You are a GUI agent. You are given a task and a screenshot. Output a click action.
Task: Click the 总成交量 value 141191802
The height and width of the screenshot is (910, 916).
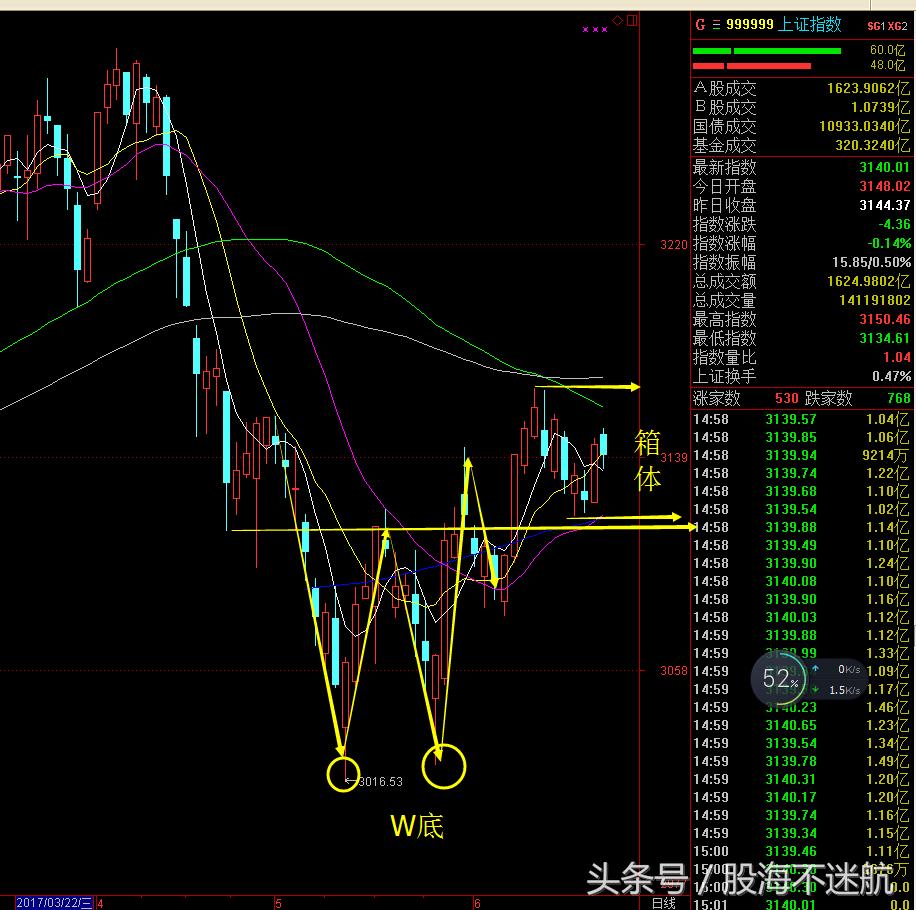875,300
